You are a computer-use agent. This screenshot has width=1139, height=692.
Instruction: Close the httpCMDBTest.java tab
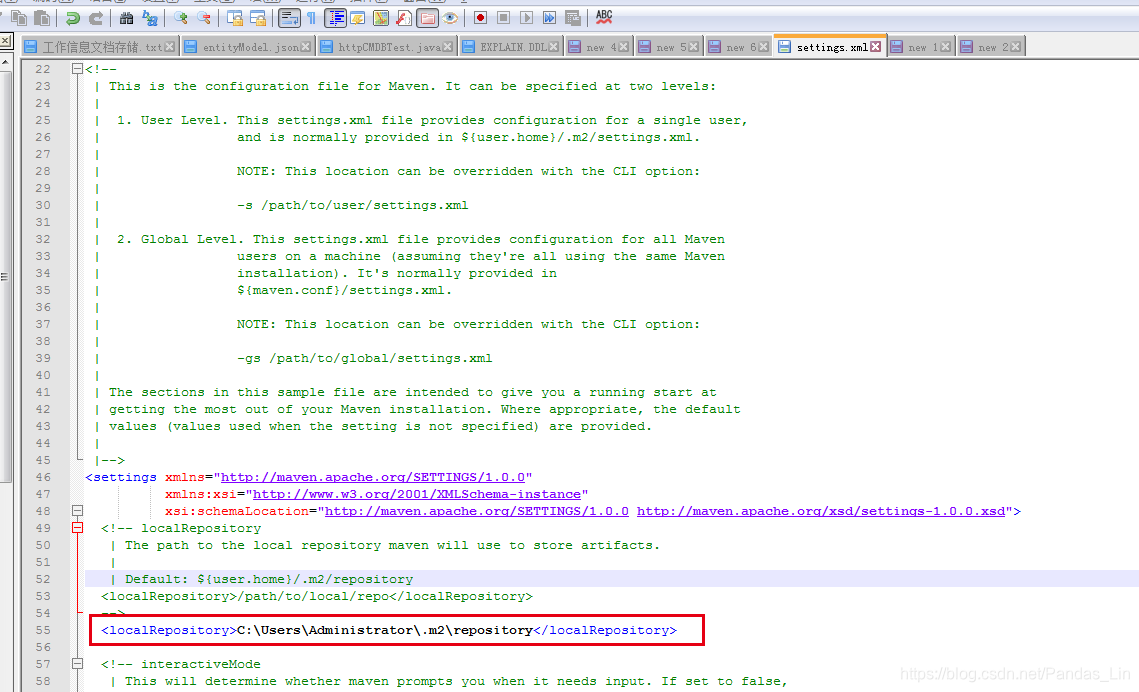pyautogui.click(x=447, y=47)
